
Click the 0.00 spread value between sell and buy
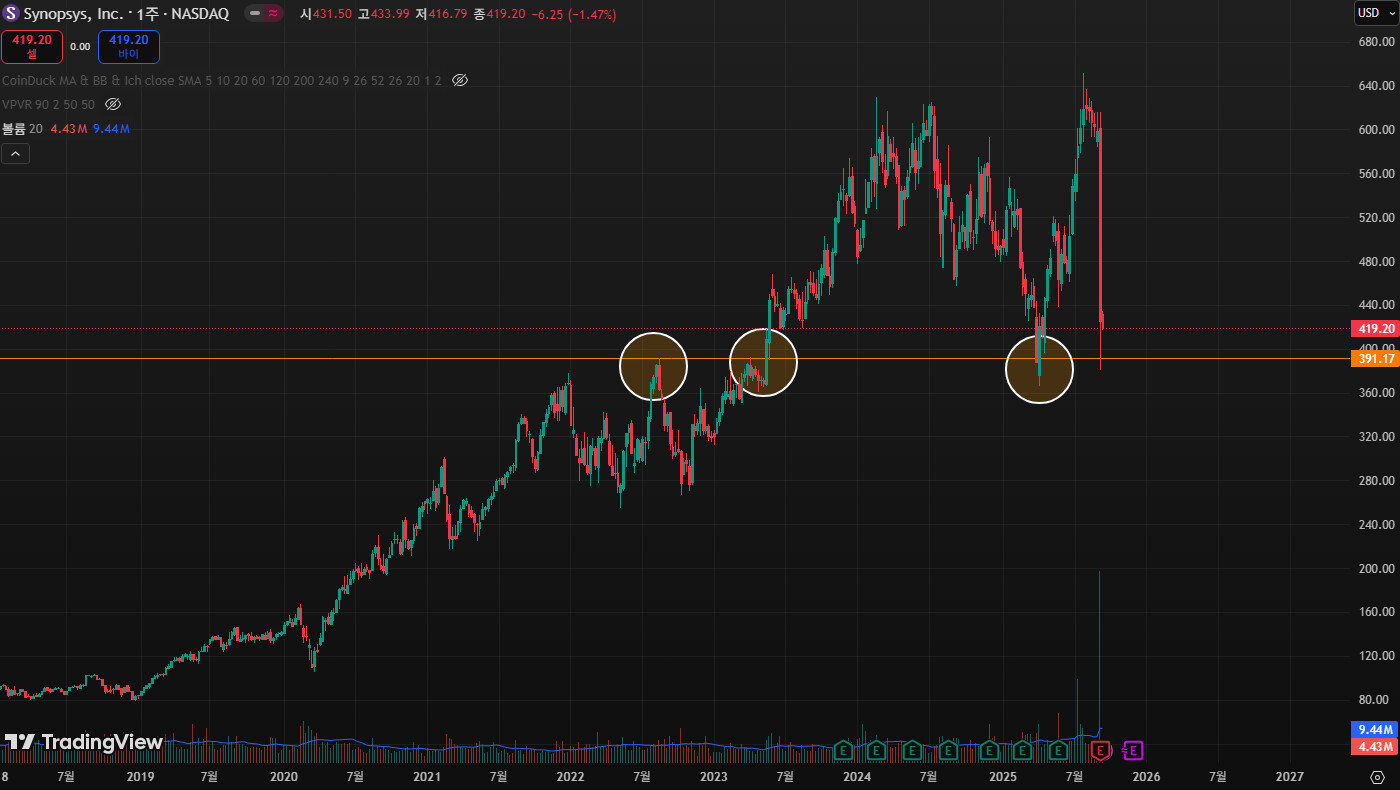(80, 46)
